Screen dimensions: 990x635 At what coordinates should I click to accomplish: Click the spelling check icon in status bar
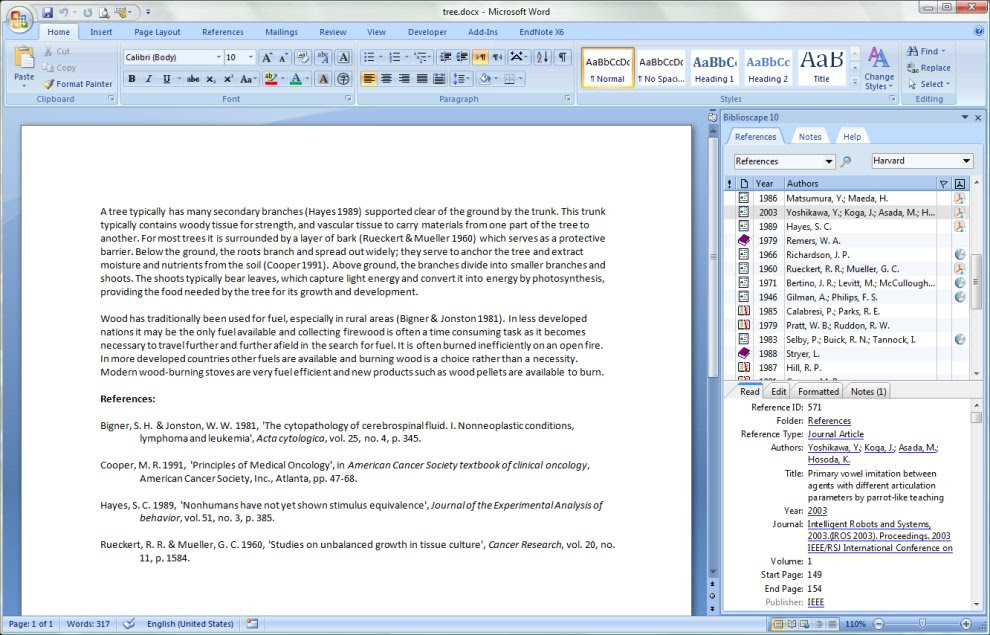click(129, 624)
